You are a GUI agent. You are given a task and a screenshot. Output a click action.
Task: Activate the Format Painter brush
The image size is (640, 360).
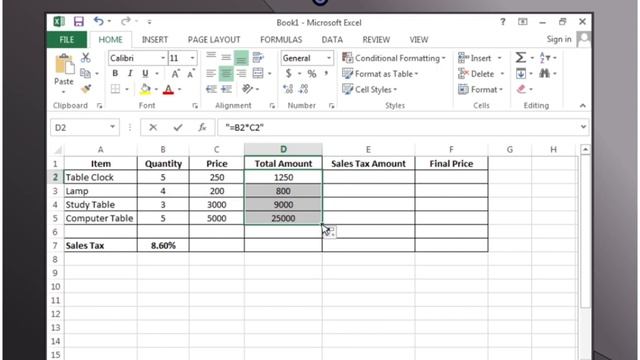[x=86, y=89]
